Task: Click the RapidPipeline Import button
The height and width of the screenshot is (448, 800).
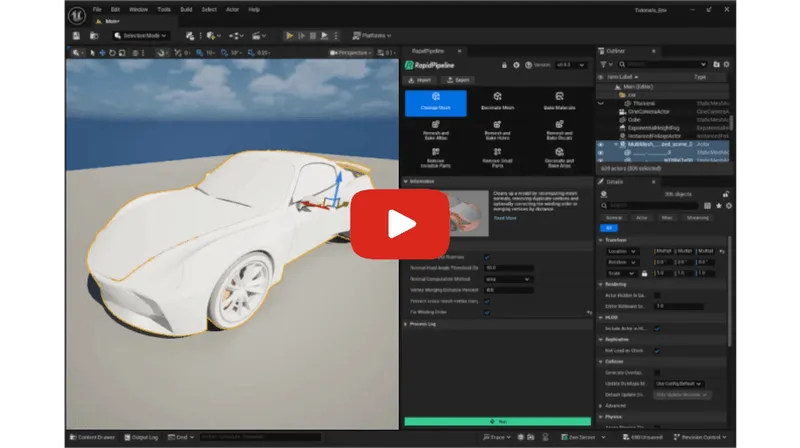Action: click(x=419, y=80)
